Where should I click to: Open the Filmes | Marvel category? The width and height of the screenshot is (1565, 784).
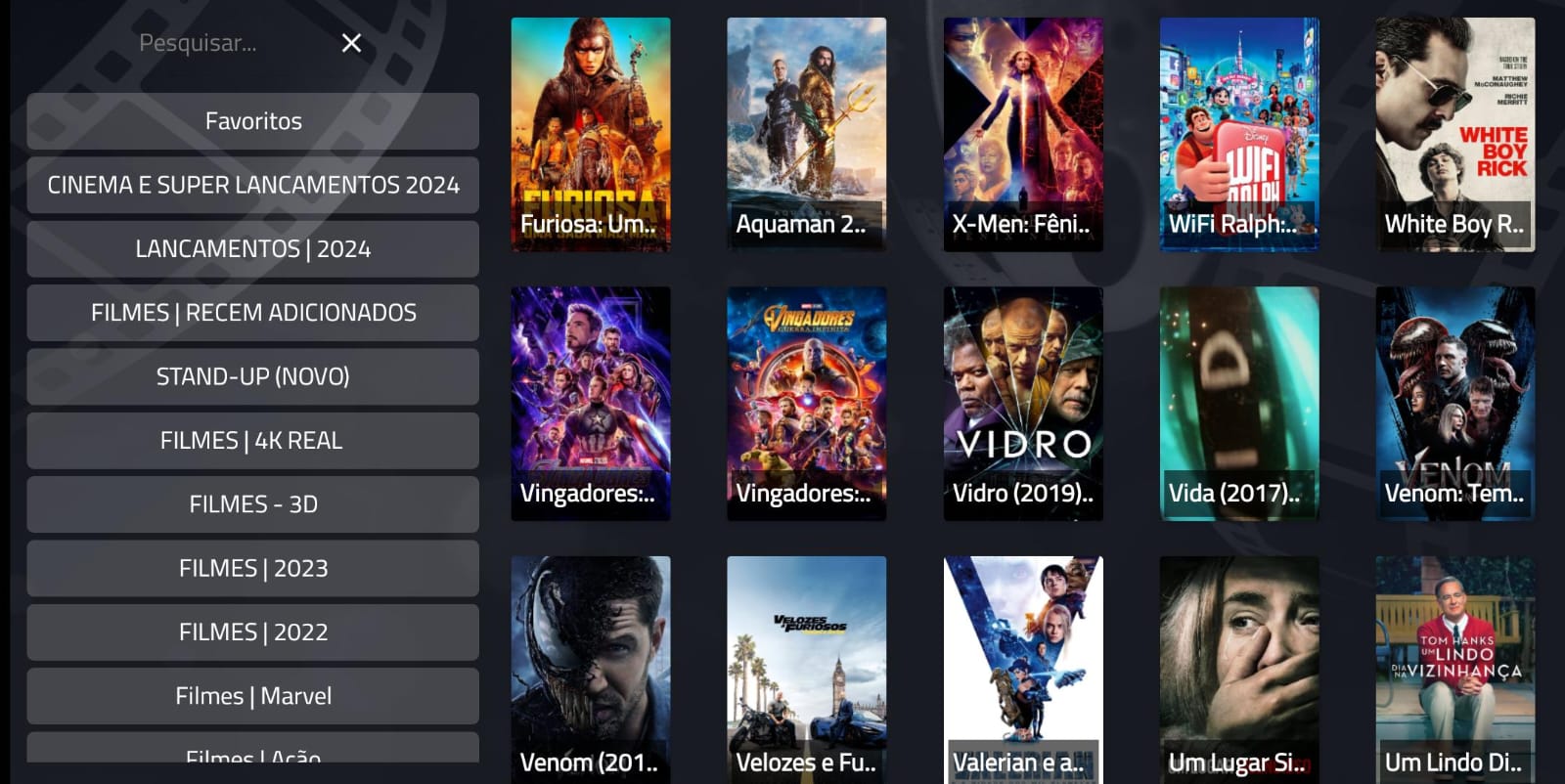pyautogui.click(x=253, y=696)
